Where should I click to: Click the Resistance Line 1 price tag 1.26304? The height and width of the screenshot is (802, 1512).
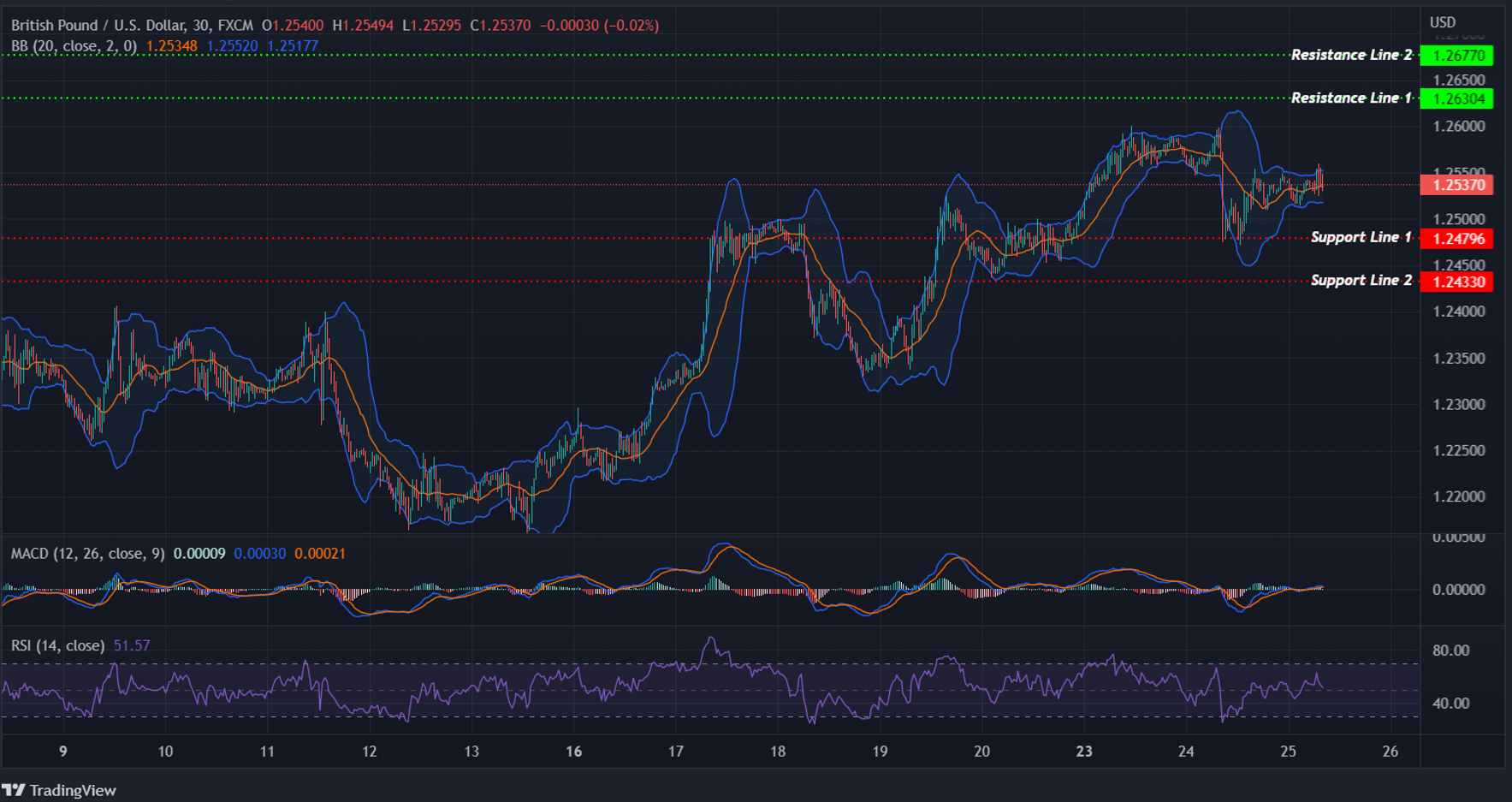pos(1457,98)
